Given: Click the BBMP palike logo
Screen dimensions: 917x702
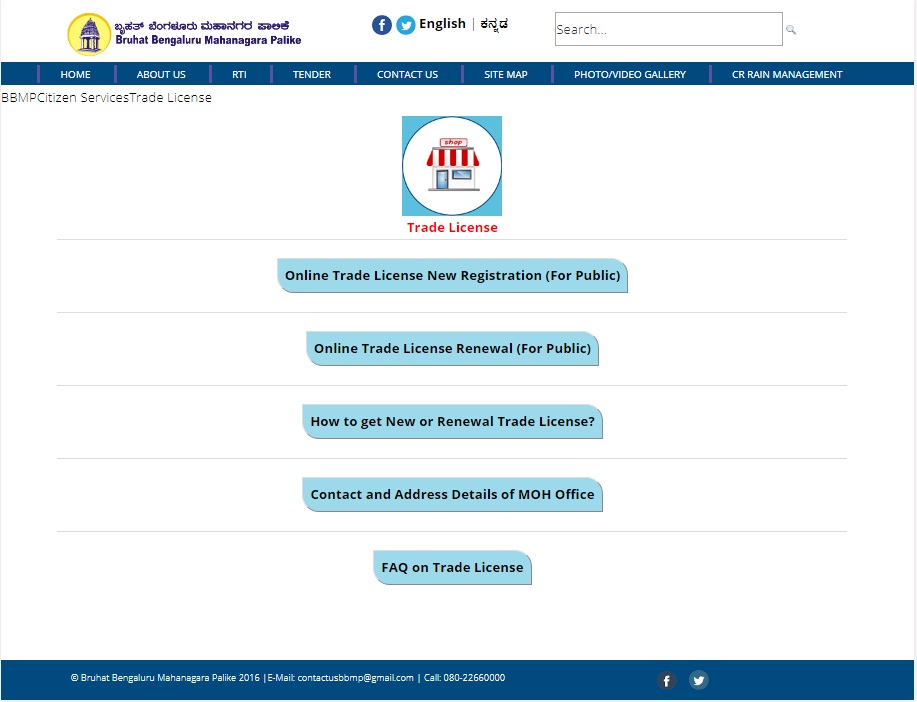Looking at the screenshot, I should tap(90, 33).
